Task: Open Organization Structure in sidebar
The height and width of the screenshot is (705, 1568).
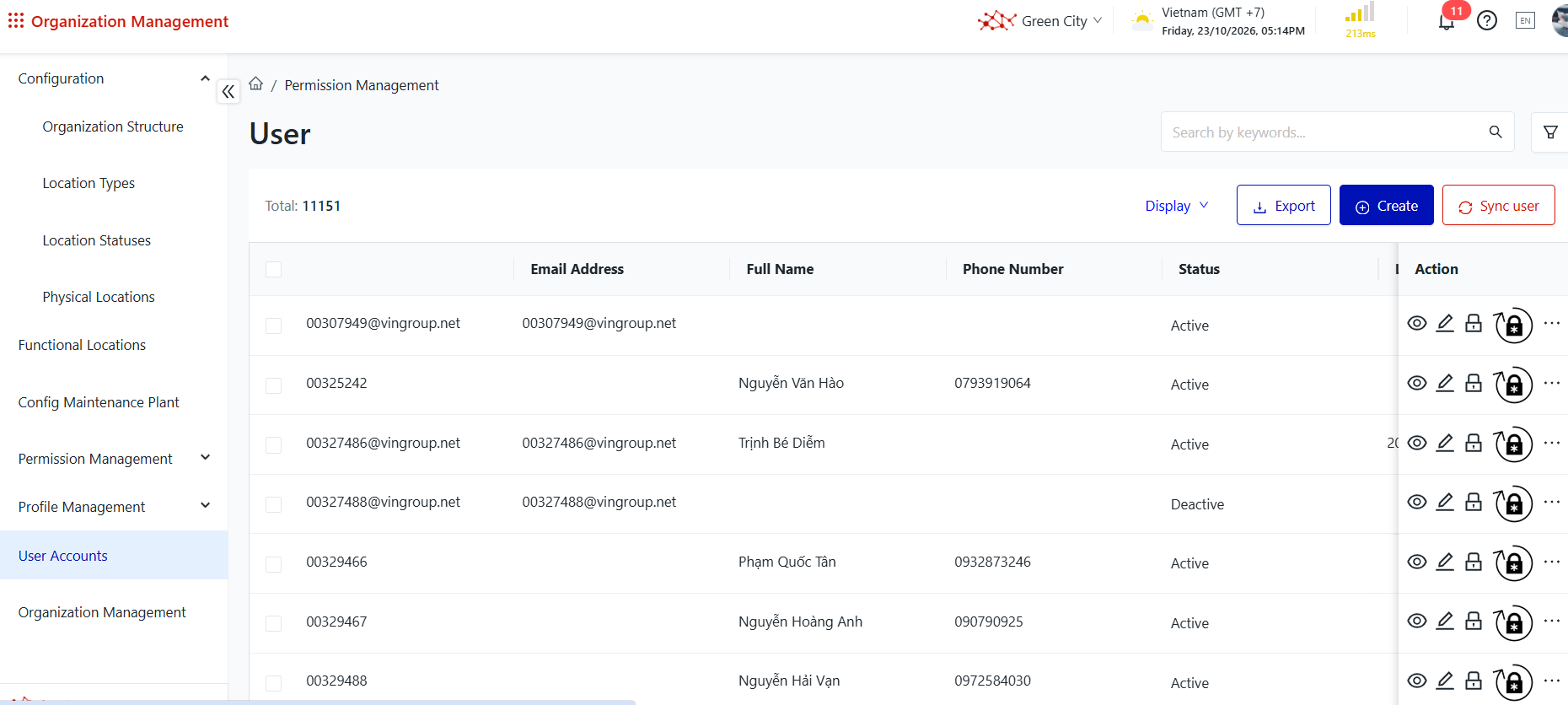Action: coord(113,126)
